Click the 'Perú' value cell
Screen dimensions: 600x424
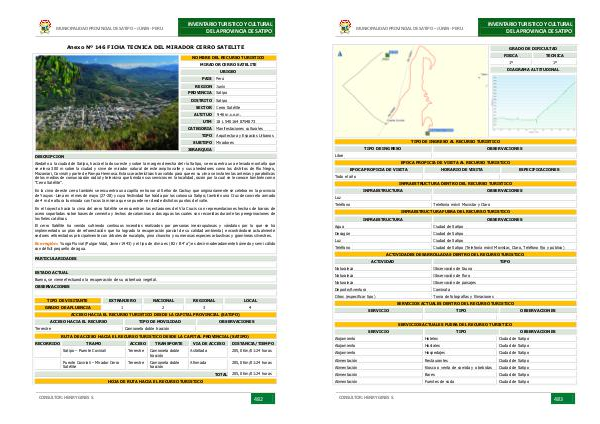[x=245, y=78]
